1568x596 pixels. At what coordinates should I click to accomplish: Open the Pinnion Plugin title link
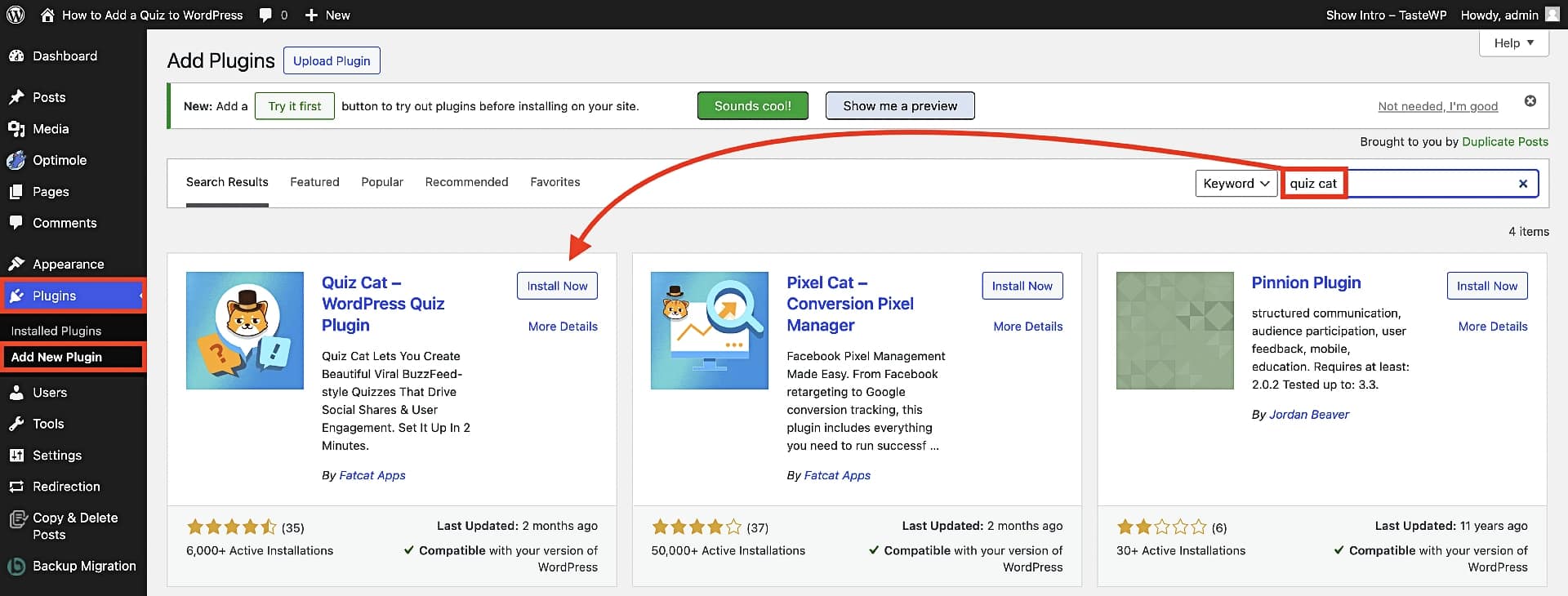(x=1307, y=282)
